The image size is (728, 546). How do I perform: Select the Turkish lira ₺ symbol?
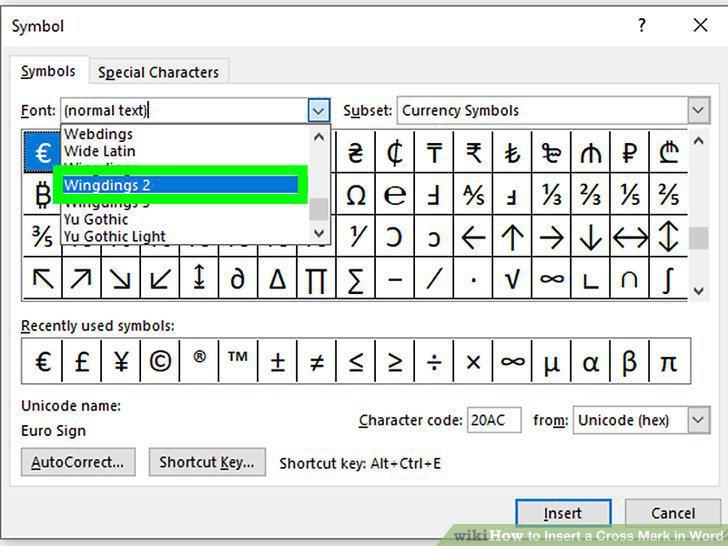512,152
